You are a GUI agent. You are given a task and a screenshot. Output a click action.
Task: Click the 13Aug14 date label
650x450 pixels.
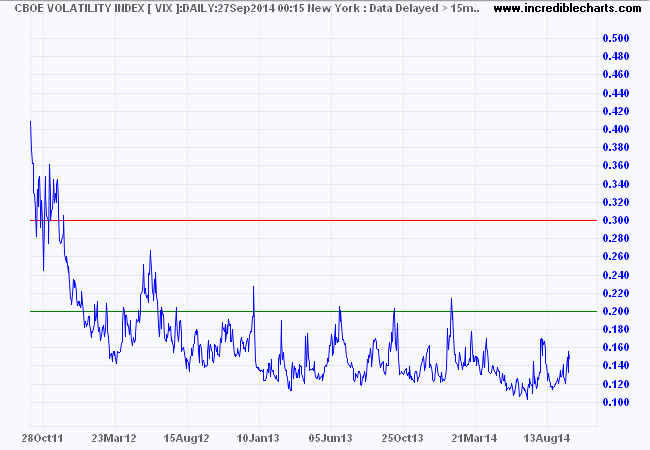click(547, 438)
